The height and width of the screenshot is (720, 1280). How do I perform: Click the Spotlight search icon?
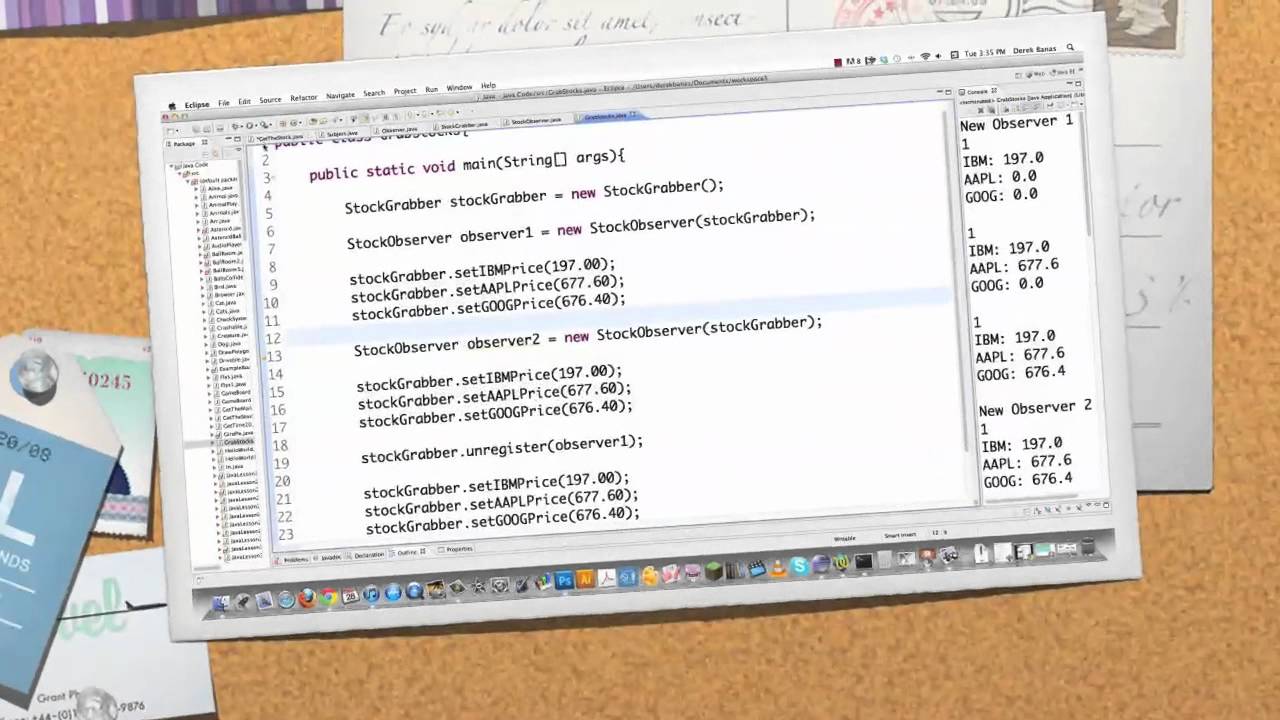1070,47
